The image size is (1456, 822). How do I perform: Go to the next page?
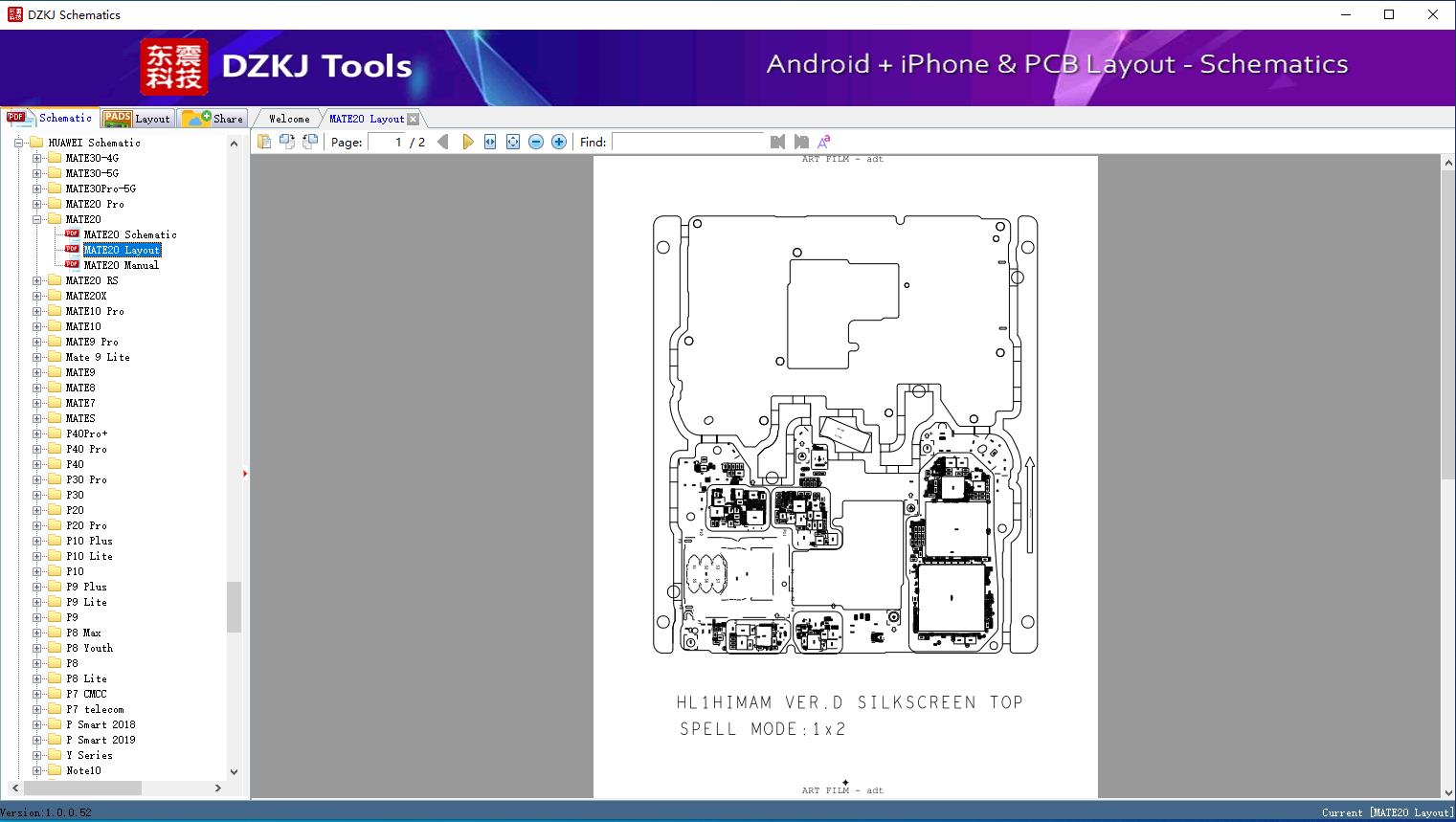click(467, 142)
